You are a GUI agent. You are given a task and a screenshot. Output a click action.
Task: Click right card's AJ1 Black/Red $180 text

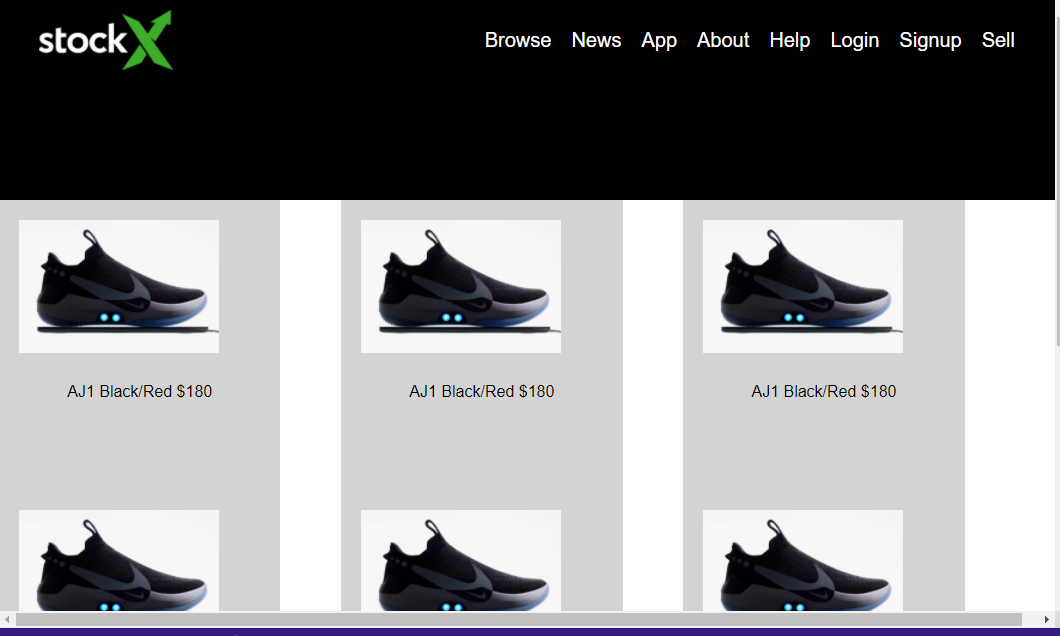pyautogui.click(x=823, y=391)
